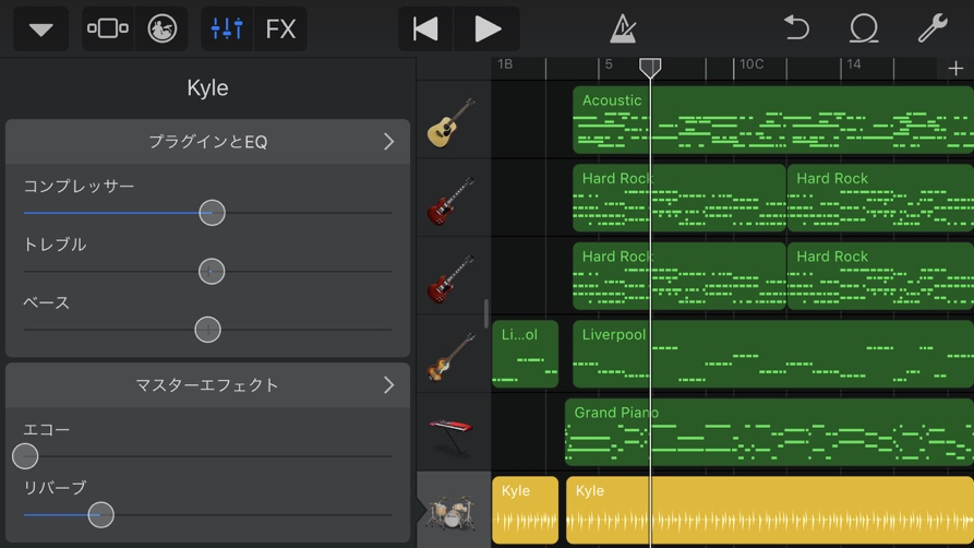This screenshot has width=974, height=548.
Task: Open the navigation dropdown triangle menu
Action: coord(41,29)
